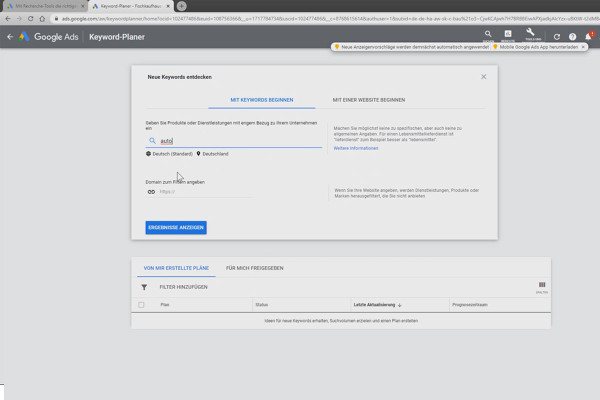Select the 'Für mich freigegeben' tab
This screenshot has height=400, width=600.
point(254,268)
